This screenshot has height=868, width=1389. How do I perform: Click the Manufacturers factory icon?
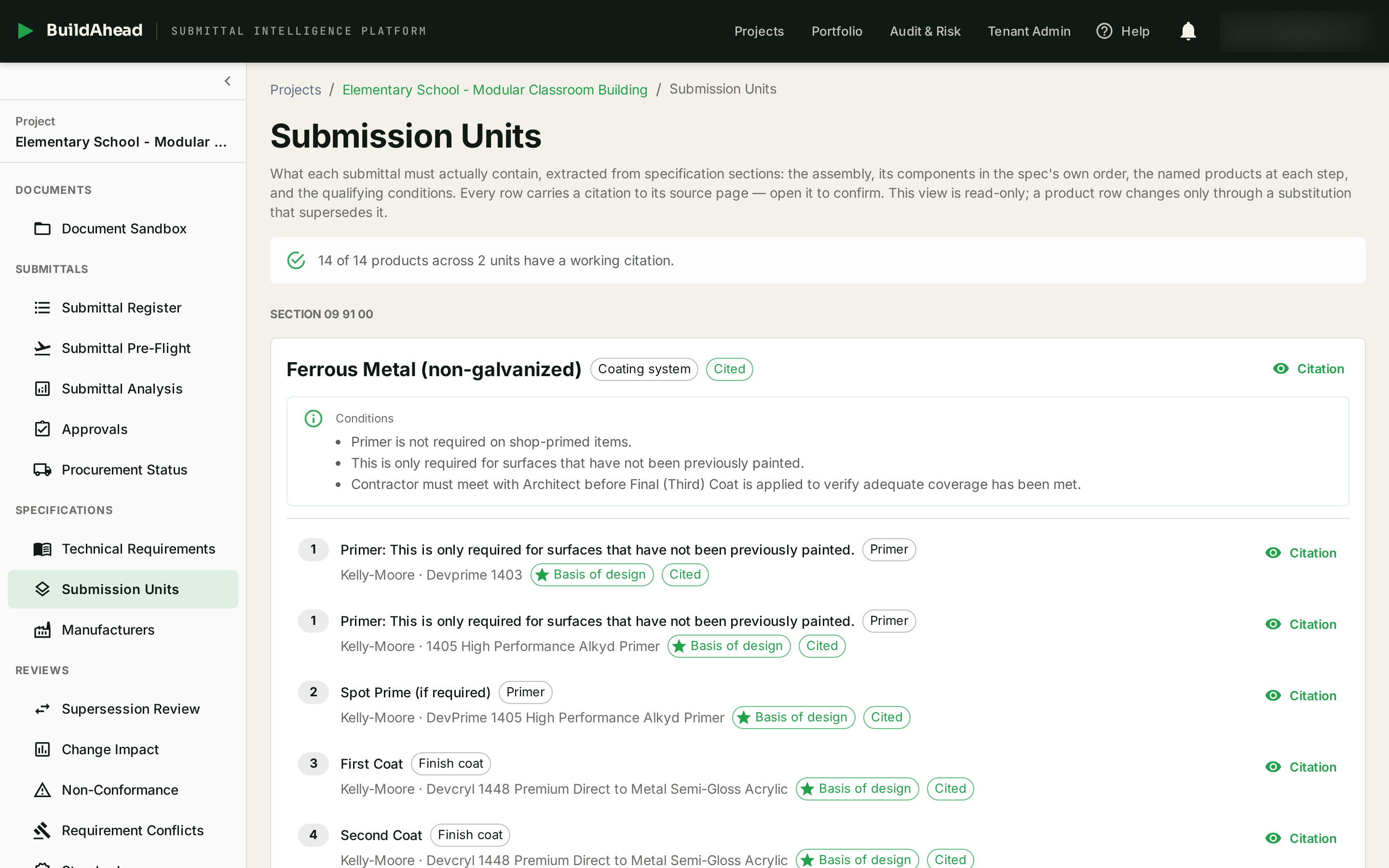(42, 630)
